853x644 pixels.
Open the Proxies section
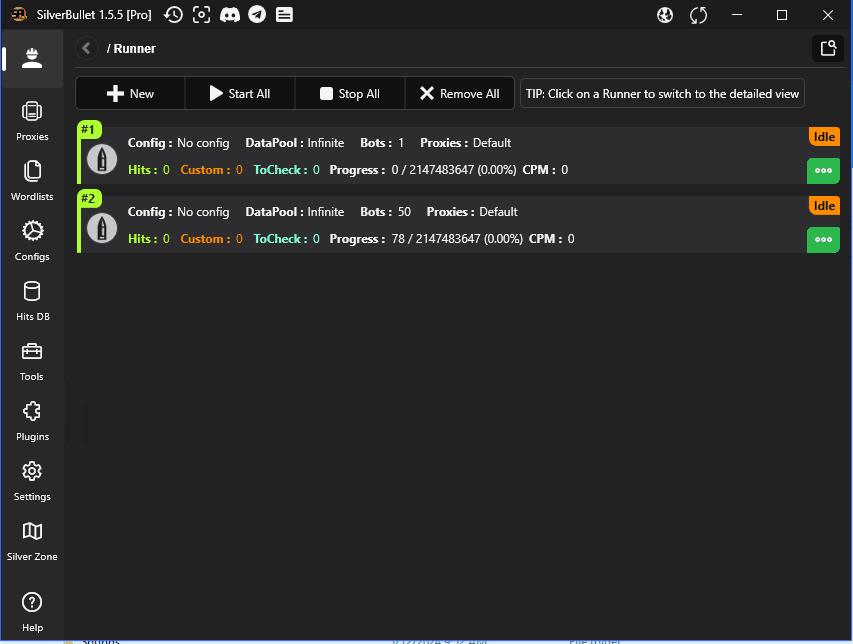point(32,121)
